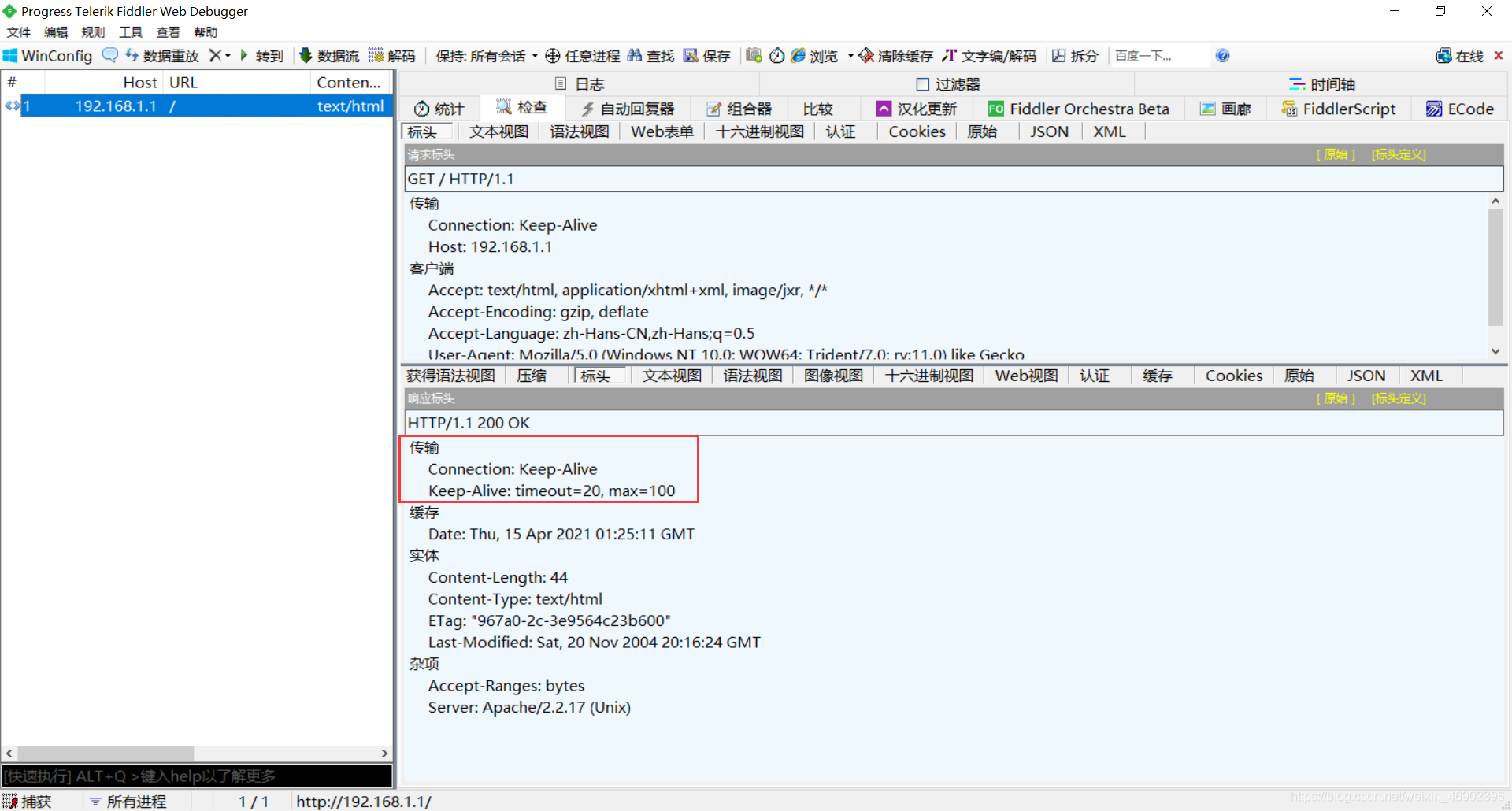Open the ECode tab
The width and height of the screenshot is (1512, 811).
[1460, 109]
